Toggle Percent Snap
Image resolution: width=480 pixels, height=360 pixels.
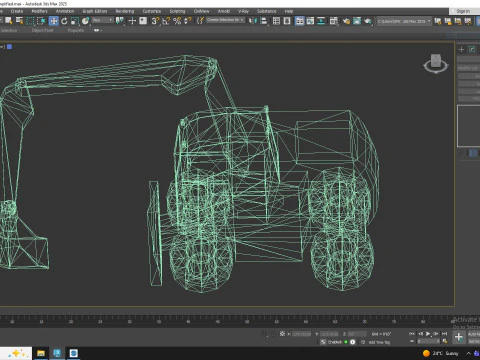pyautogui.click(x=177, y=21)
